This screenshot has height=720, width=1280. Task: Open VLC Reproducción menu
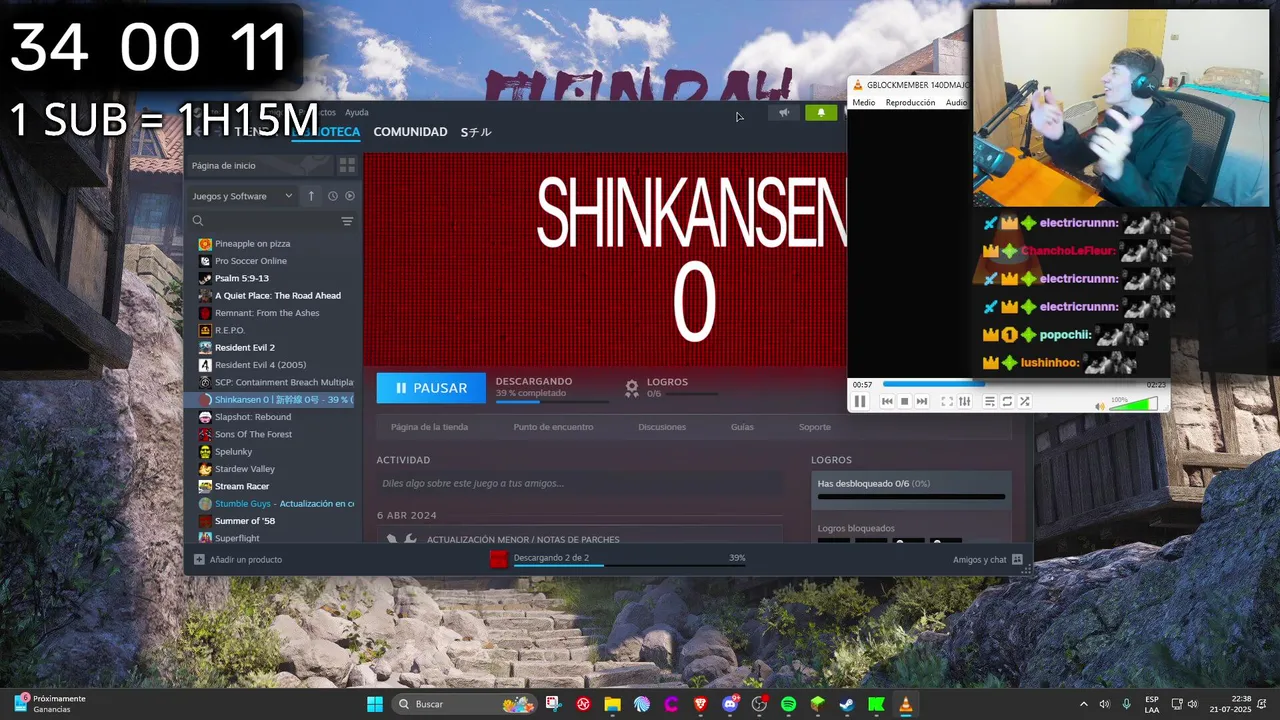click(x=910, y=102)
